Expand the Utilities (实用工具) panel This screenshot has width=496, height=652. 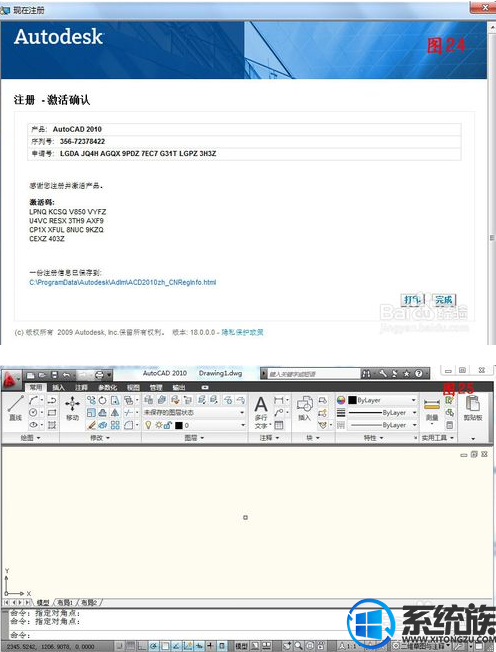click(x=438, y=438)
